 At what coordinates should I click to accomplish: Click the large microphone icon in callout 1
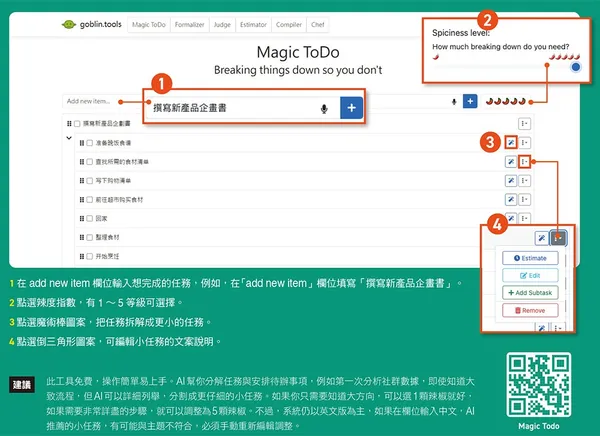pyautogui.click(x=324, y=108)
